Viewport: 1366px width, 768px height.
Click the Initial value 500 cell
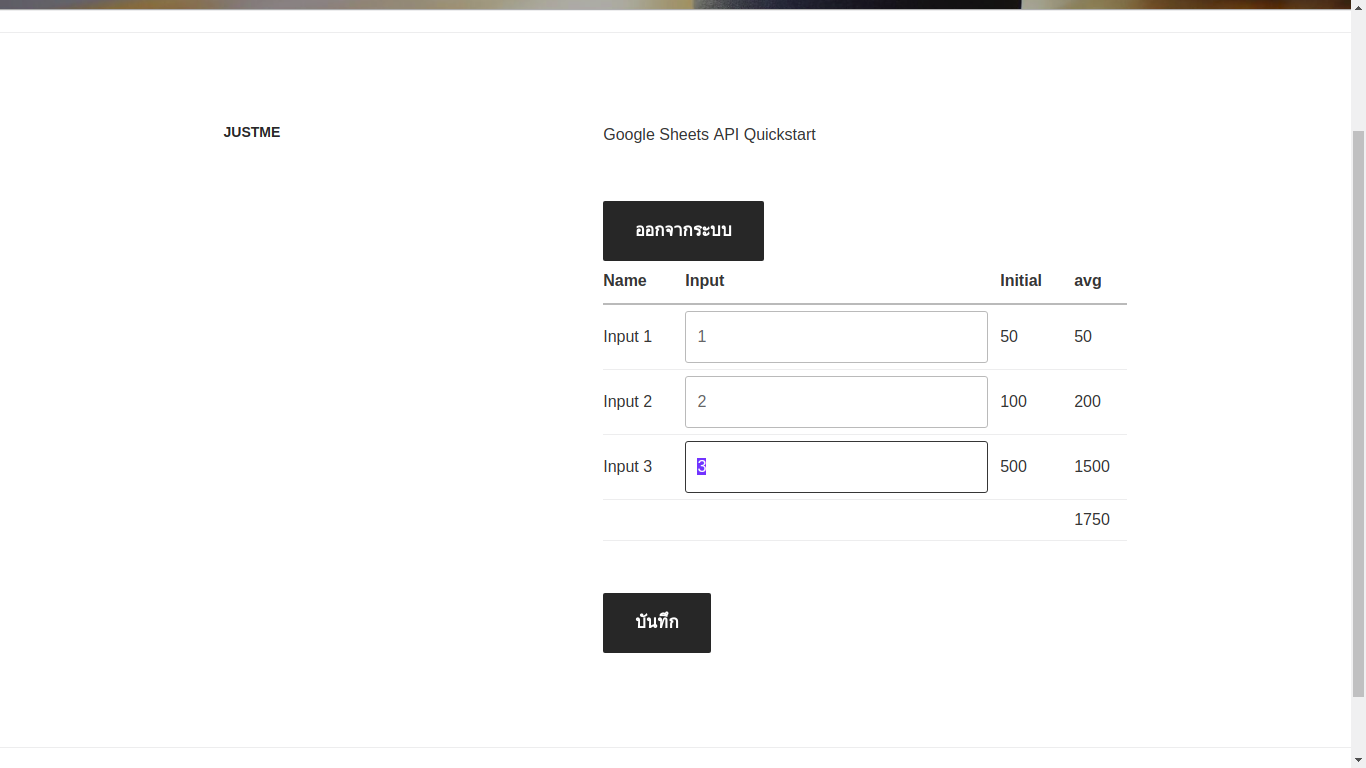point(1013,467)
